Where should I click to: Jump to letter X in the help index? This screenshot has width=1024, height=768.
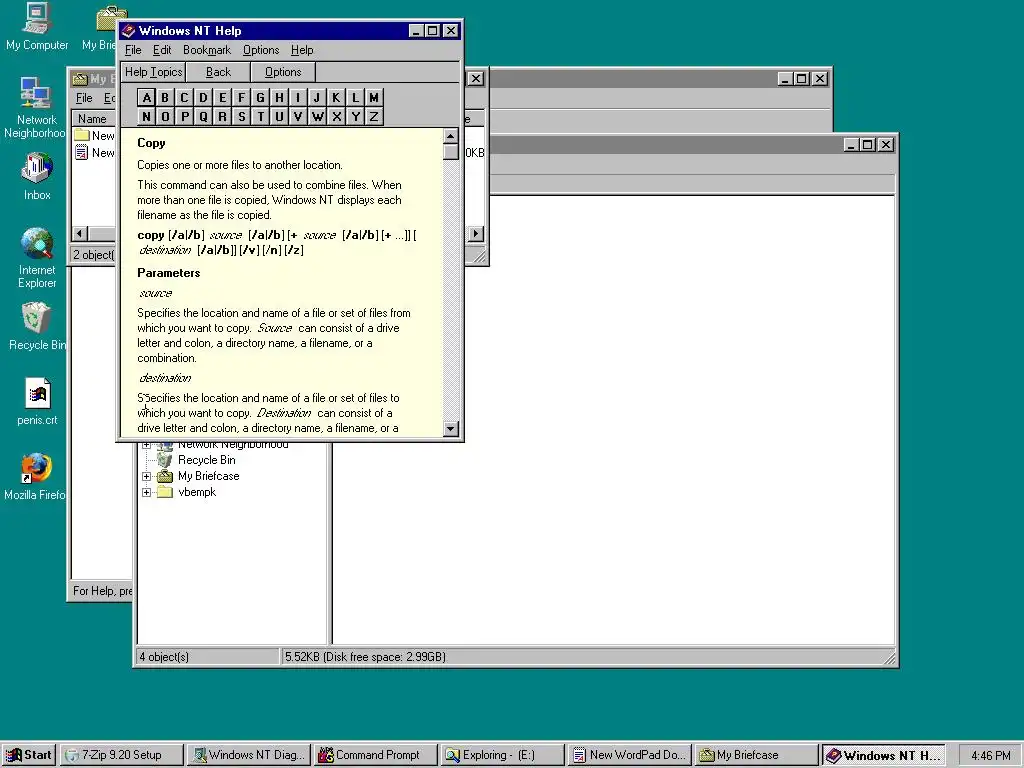pyautogui.click(x=336, y=116)
